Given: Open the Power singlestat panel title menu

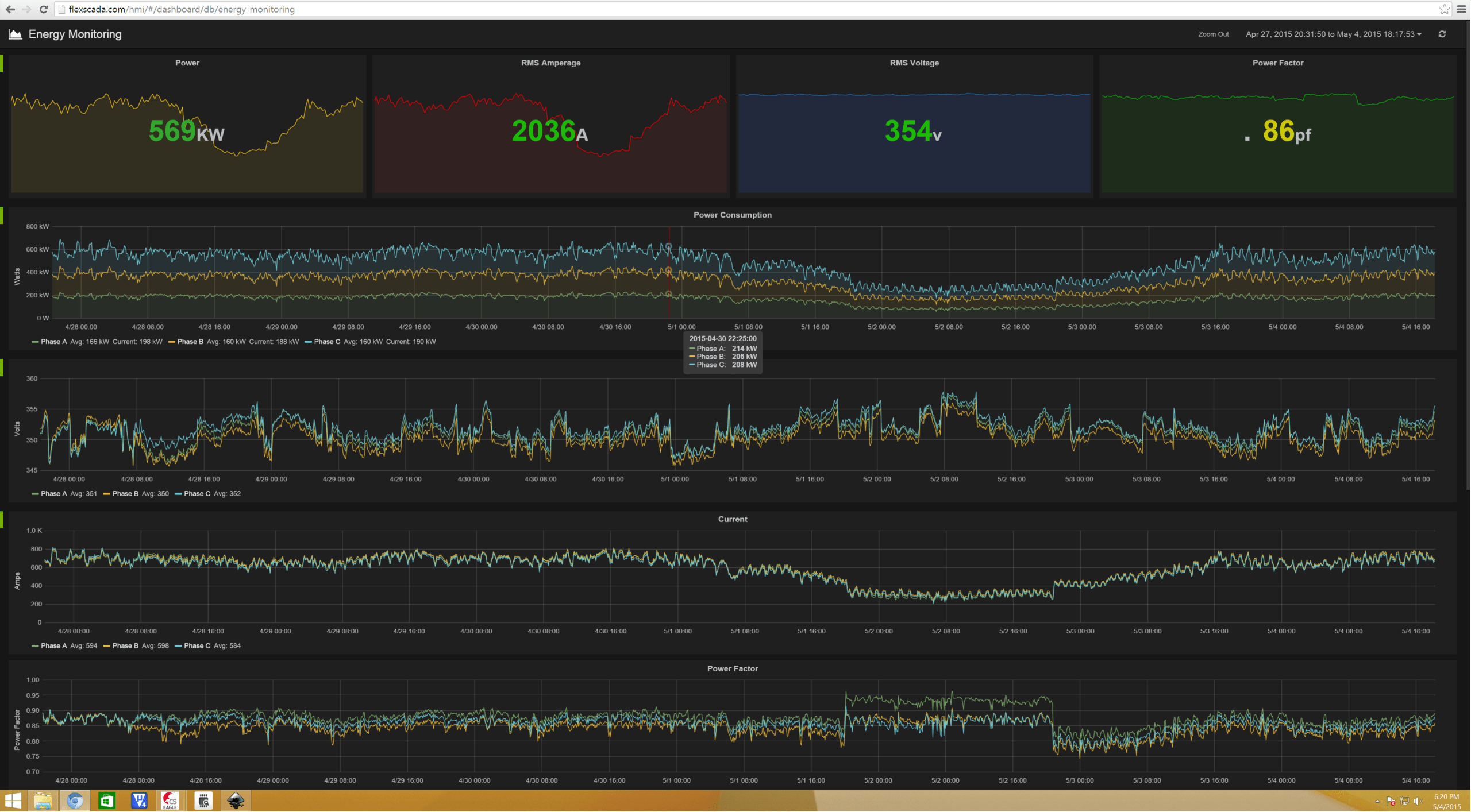Looking at the screenshot, I should coord(187,63).
